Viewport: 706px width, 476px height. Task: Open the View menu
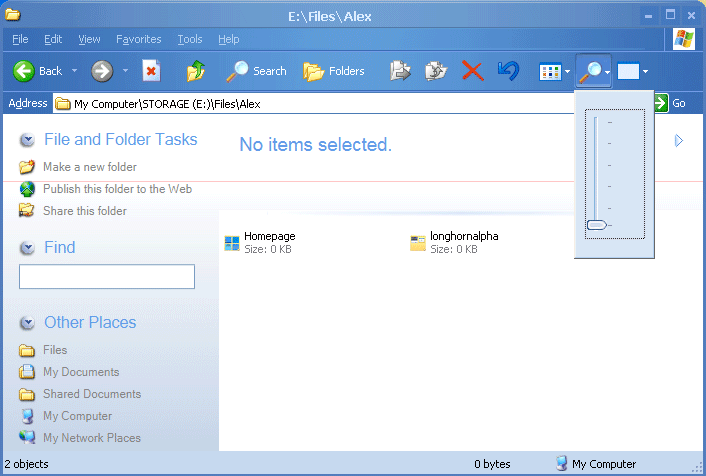89,40
